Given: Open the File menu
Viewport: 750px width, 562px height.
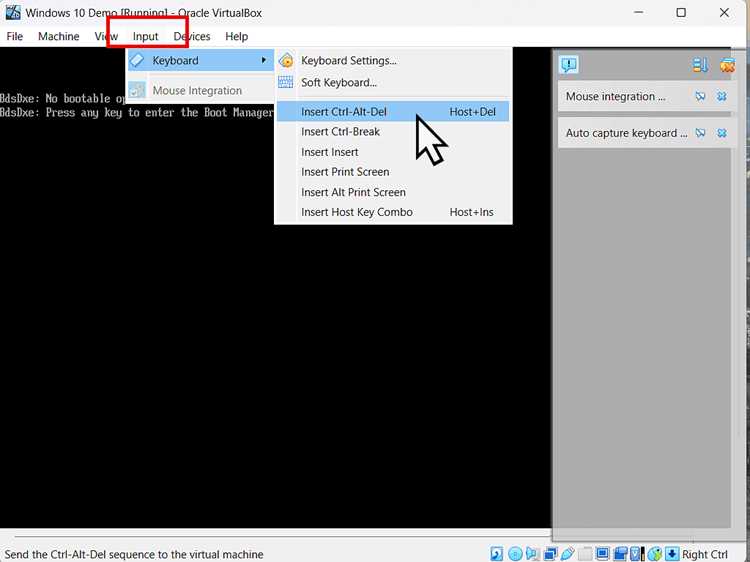Looking at the screenshot, I should (x=14, y=36).
